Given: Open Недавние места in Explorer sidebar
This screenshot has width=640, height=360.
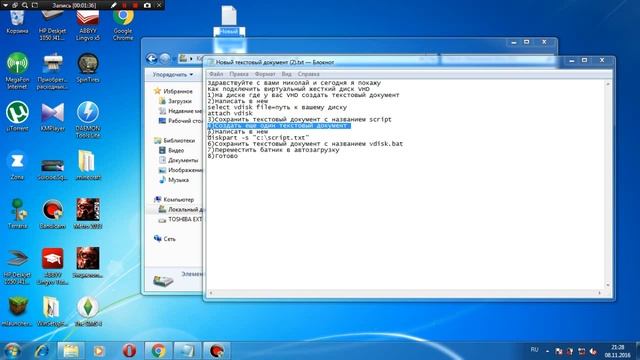Looking at the screenshot, I should coord(180,111).
